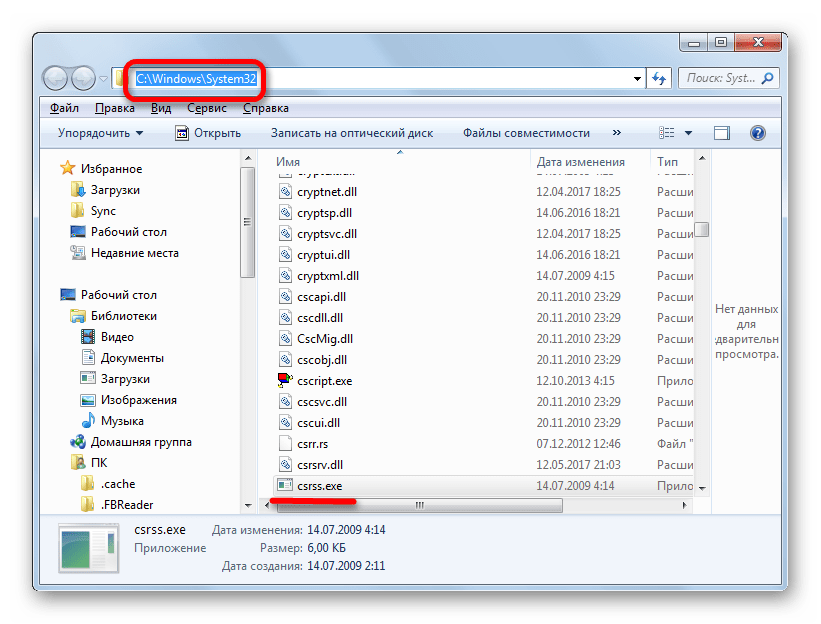
Task: Open the Сервис menu
Action: pyautogui.click(x=207, y=108)
